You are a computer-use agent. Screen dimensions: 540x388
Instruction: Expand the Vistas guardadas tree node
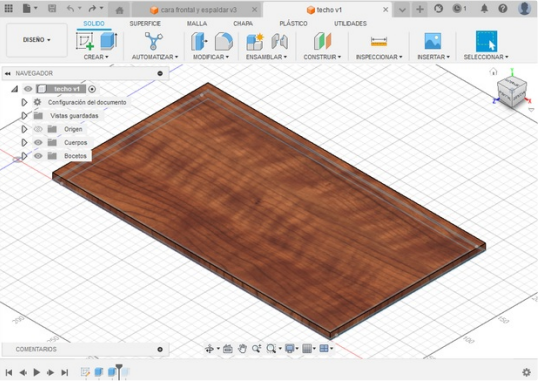coord(24,116)
